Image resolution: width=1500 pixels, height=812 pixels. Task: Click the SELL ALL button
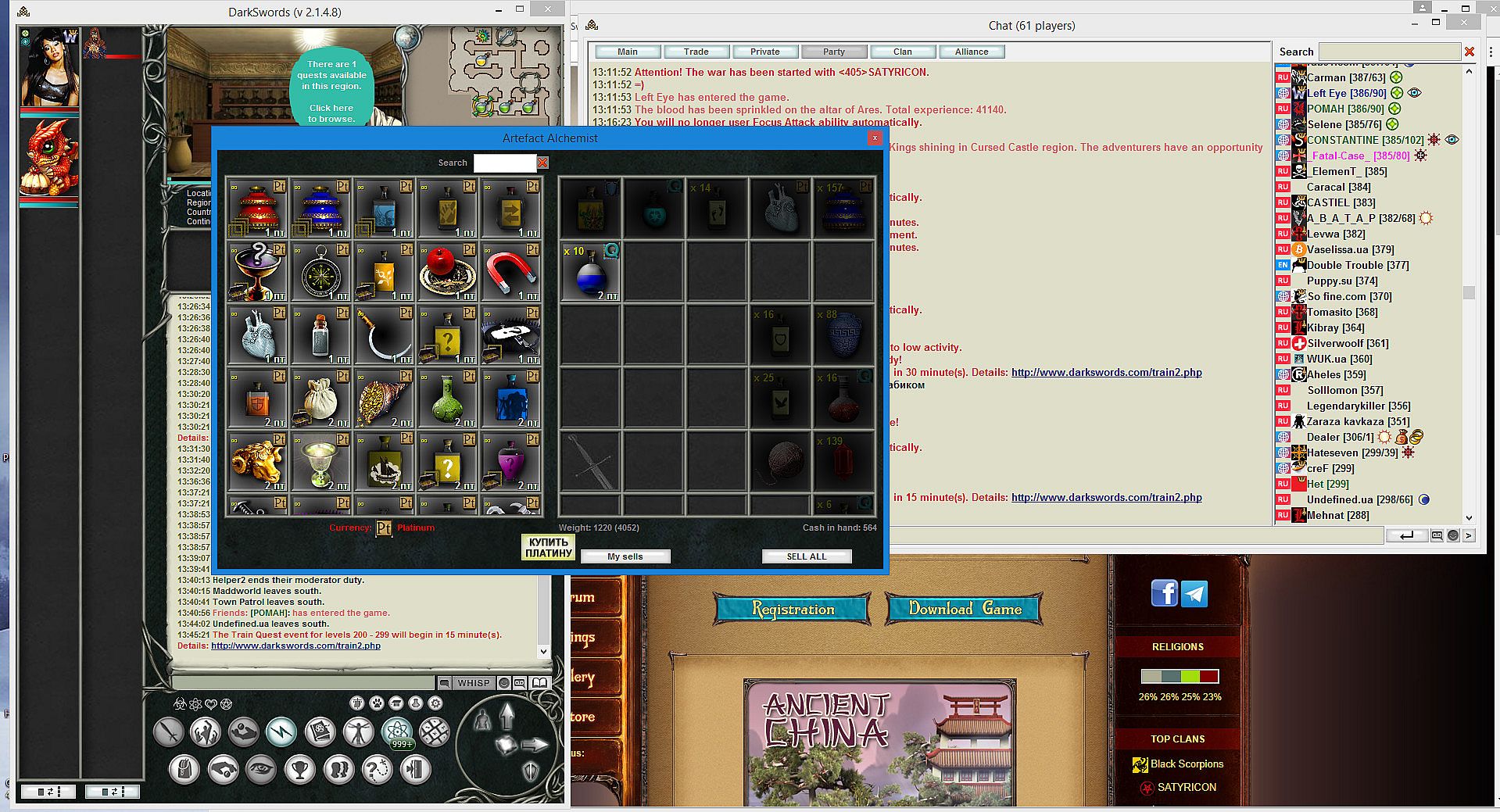pos(807,556)
